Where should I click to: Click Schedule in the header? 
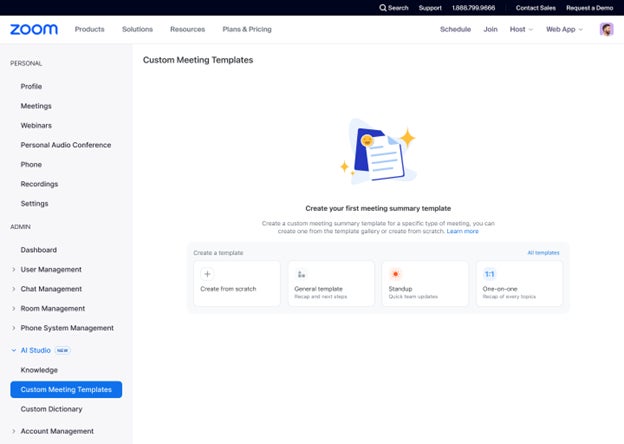pyautogui.click(x=455, y=29)
